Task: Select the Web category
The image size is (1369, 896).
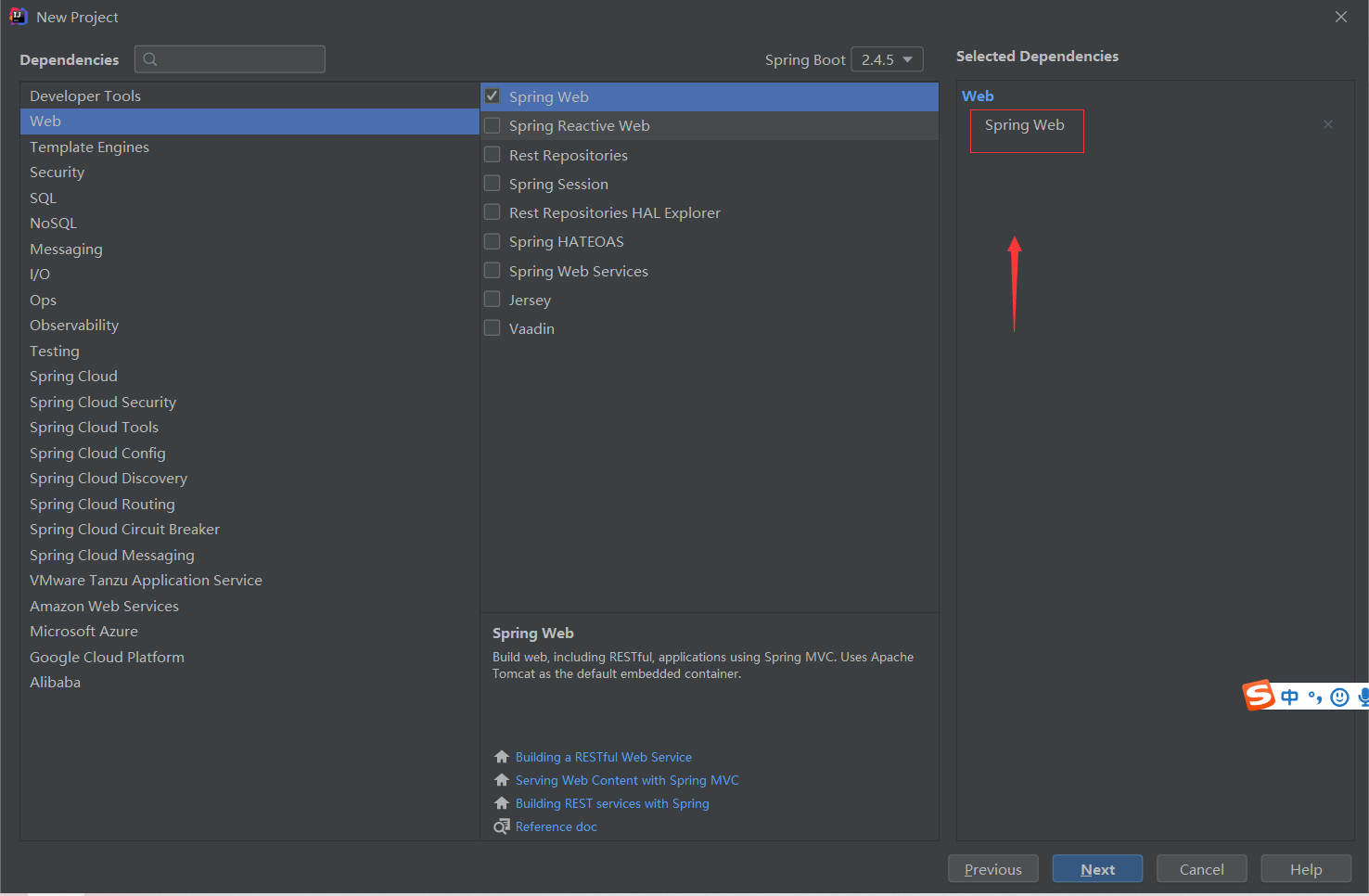Action: [249, 122]
